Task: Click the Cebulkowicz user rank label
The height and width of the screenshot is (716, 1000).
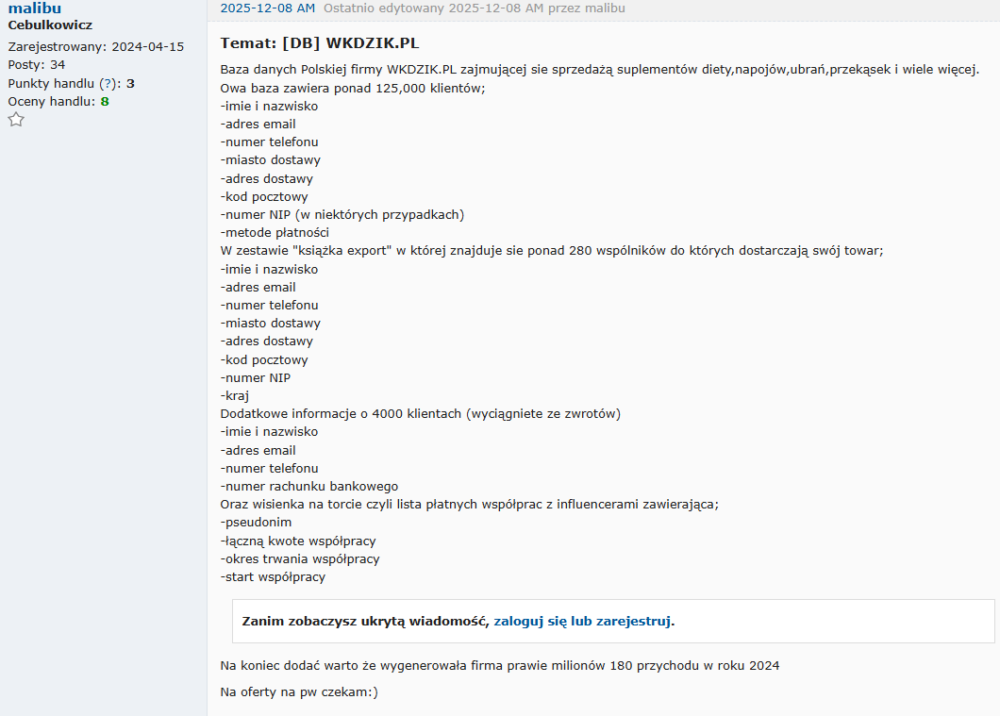Action: 50,25
